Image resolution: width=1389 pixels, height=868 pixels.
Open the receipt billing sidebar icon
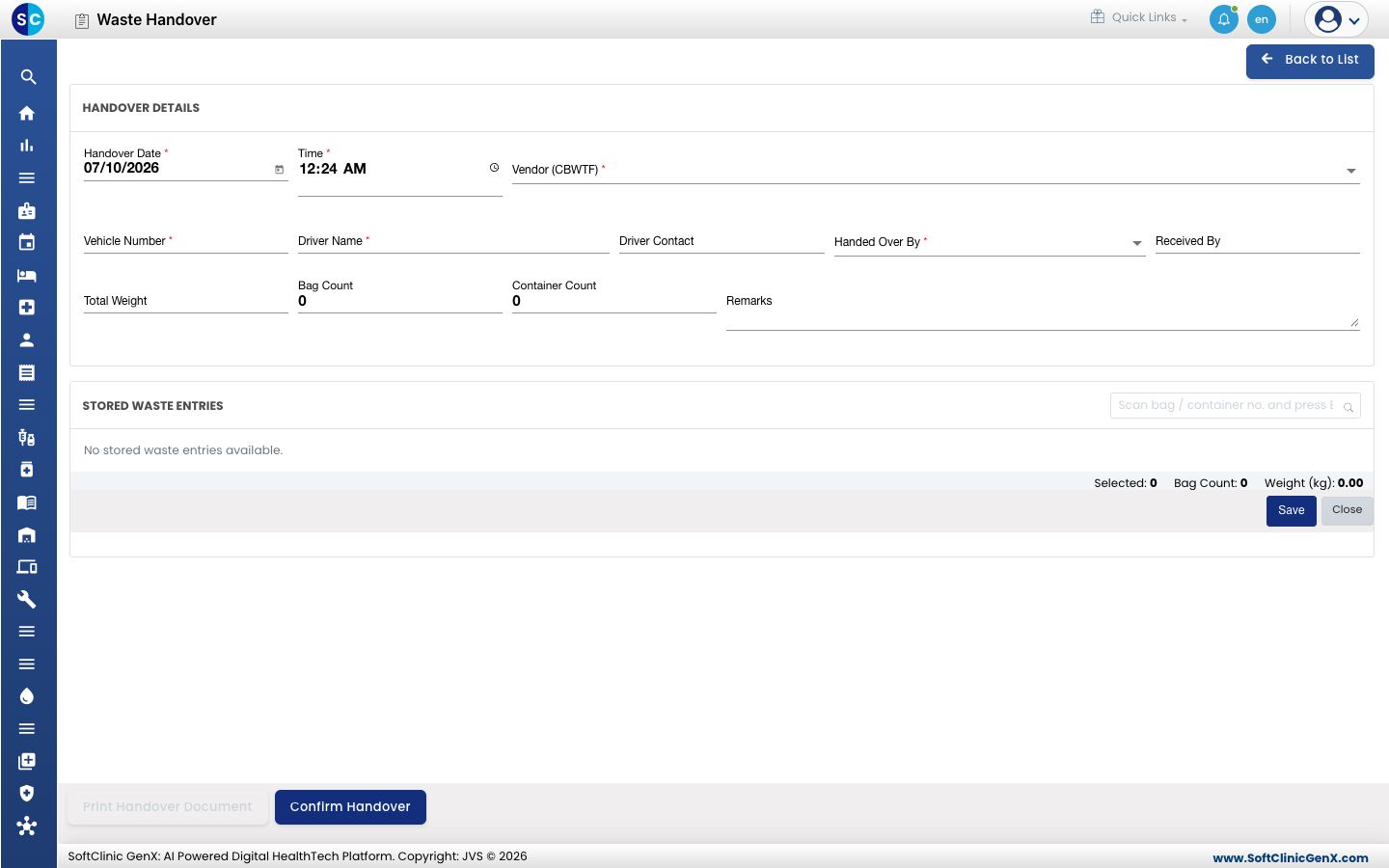click(27, 372)
